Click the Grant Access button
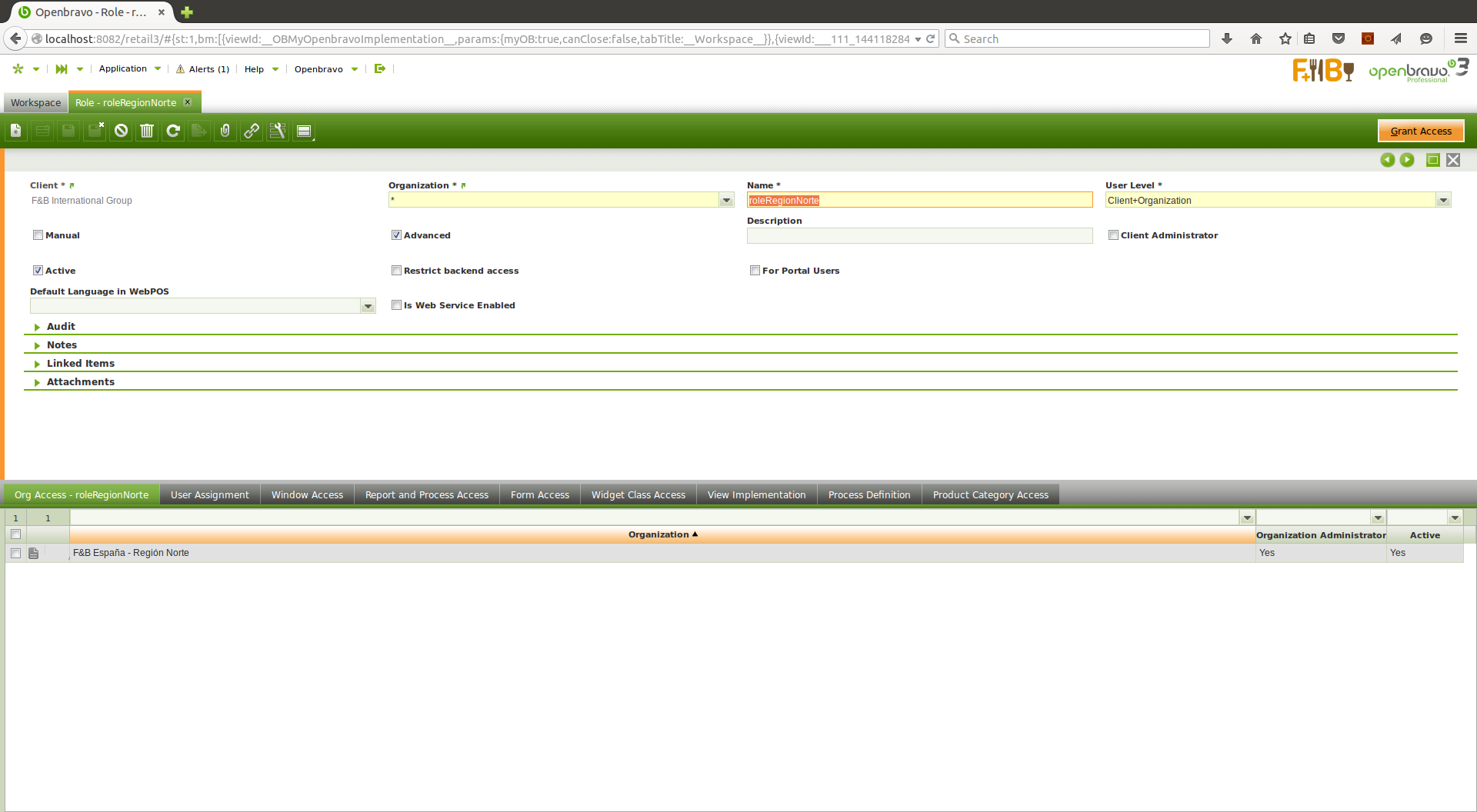Screen dimensions: 1477x812 pyautogui.click(x=1420, y=131)
